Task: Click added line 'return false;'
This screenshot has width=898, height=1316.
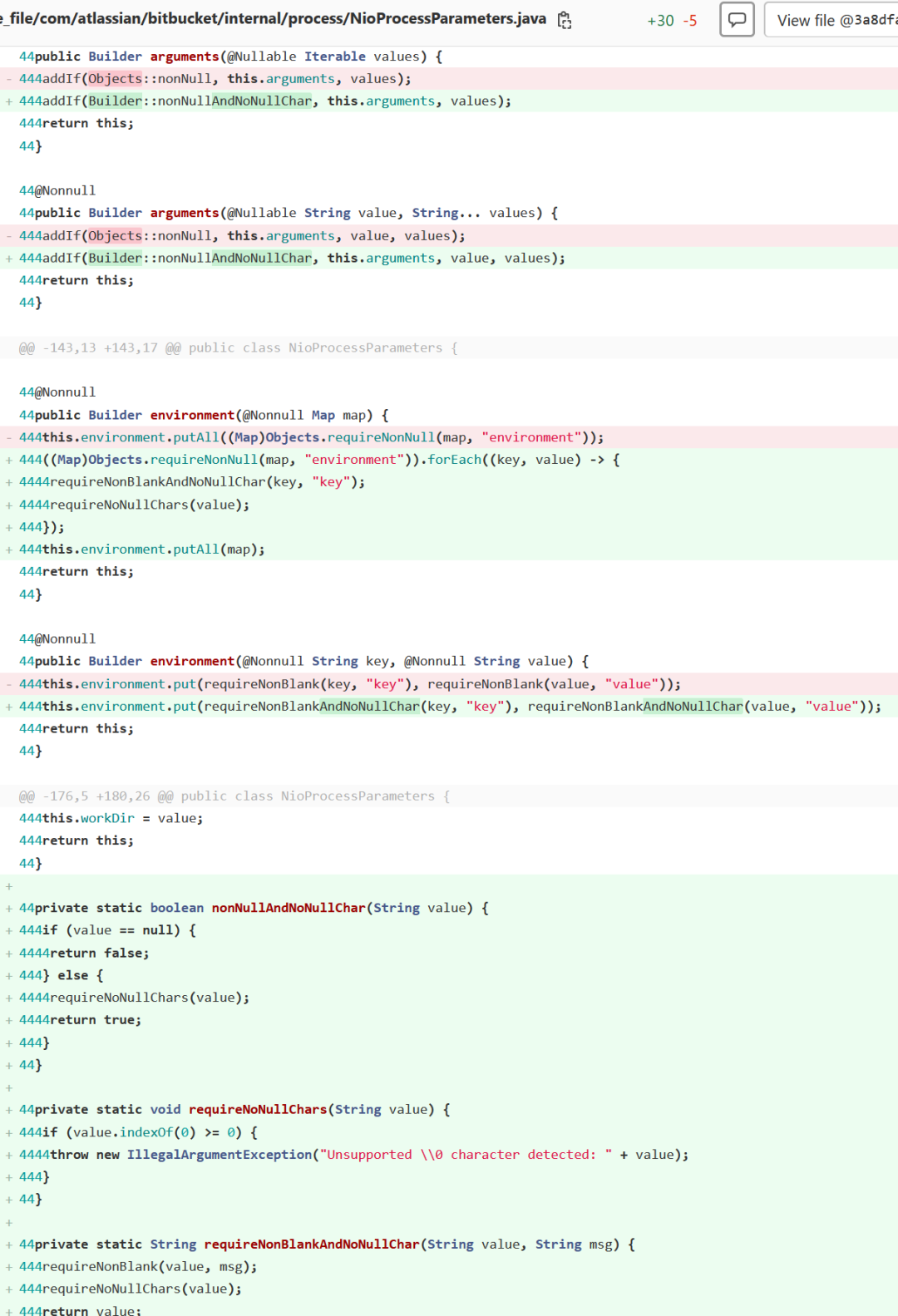Action: (449, 953)
